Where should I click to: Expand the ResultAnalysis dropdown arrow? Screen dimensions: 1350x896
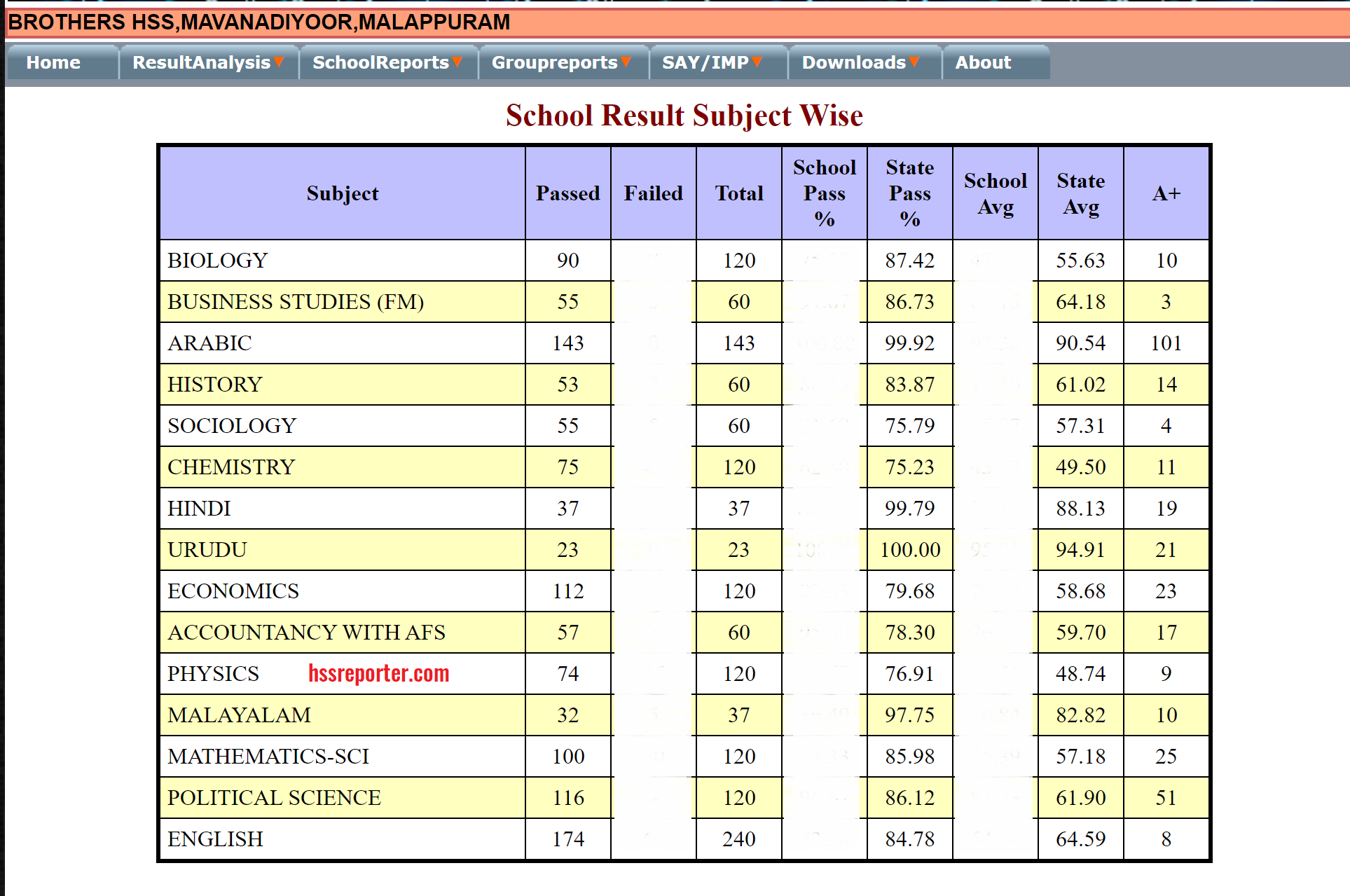(279, 62)
